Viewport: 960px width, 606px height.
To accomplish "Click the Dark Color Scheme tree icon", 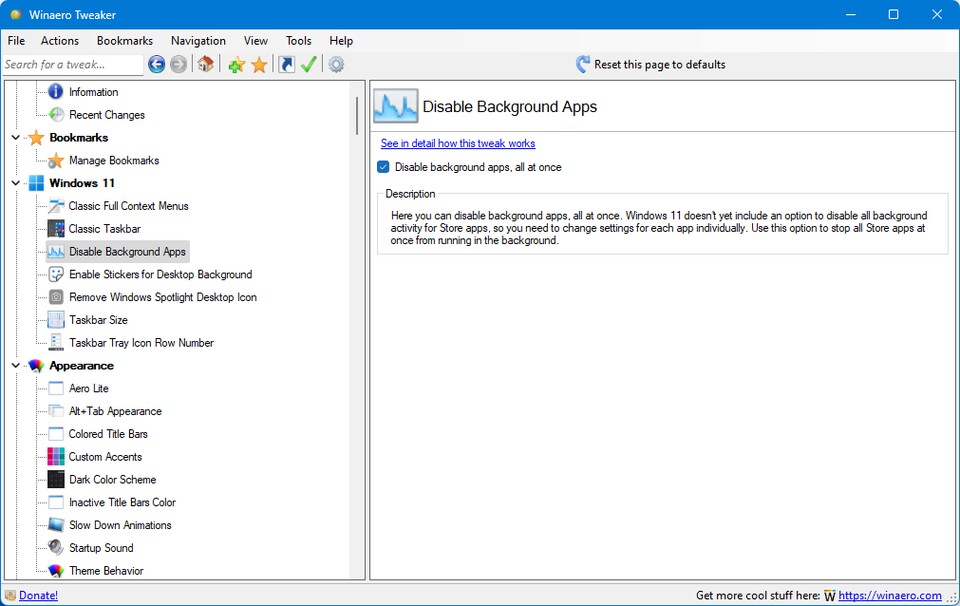I will point(56,480).
